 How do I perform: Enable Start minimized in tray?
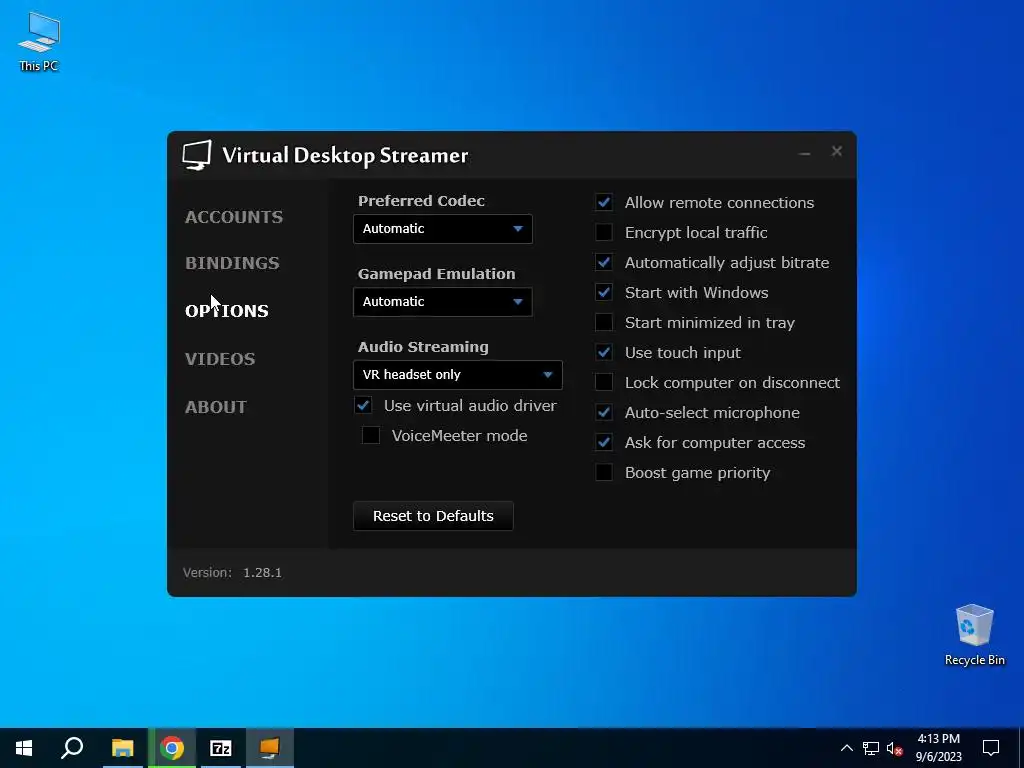[x=604, y=323]
